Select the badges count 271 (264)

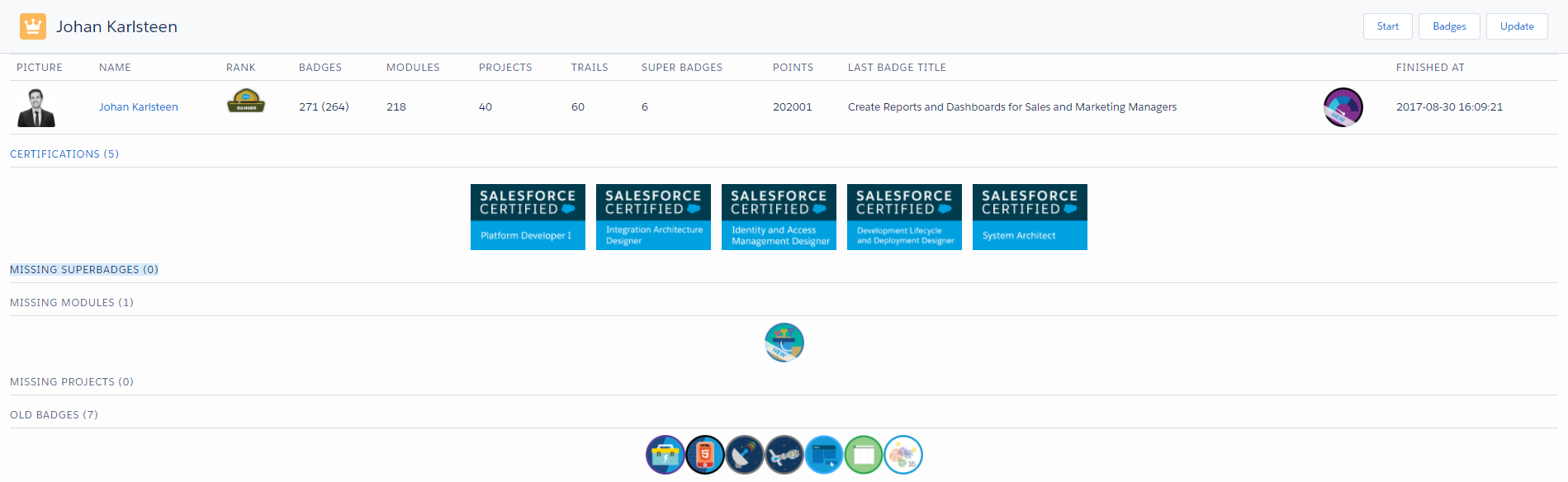pos(324,107)
